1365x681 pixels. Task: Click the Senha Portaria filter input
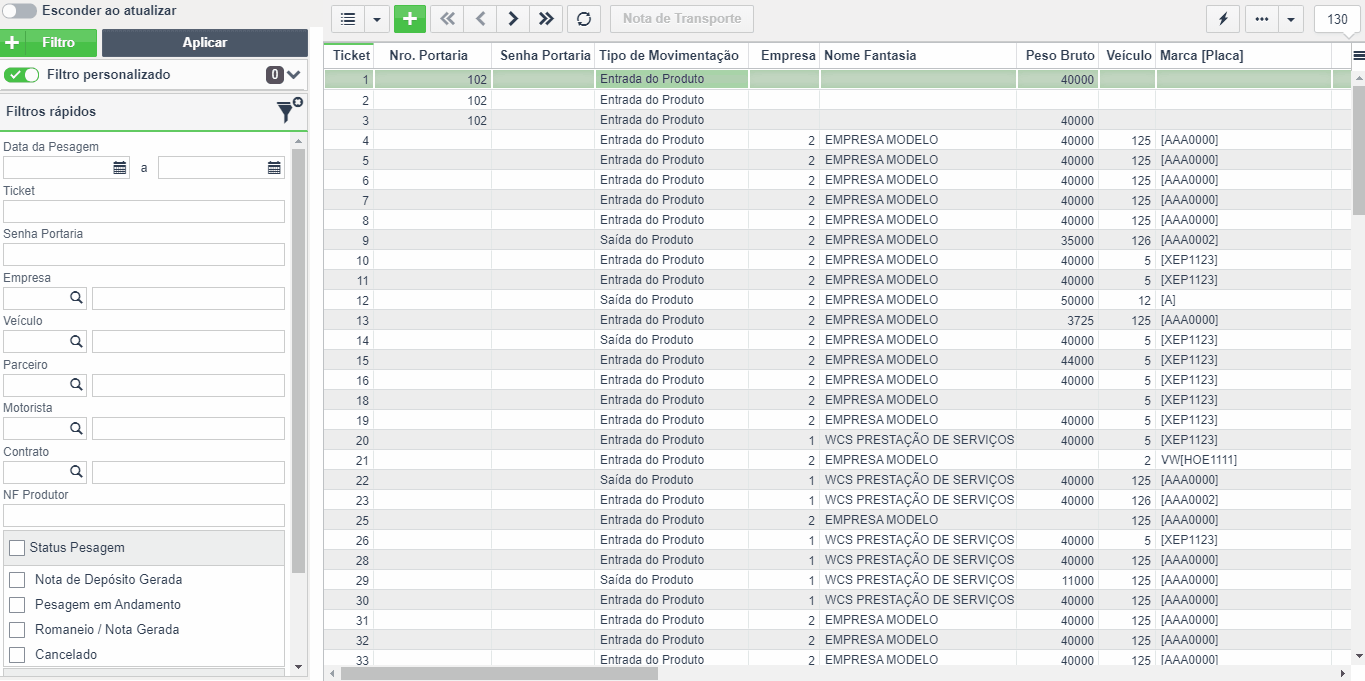pos(144,255)
